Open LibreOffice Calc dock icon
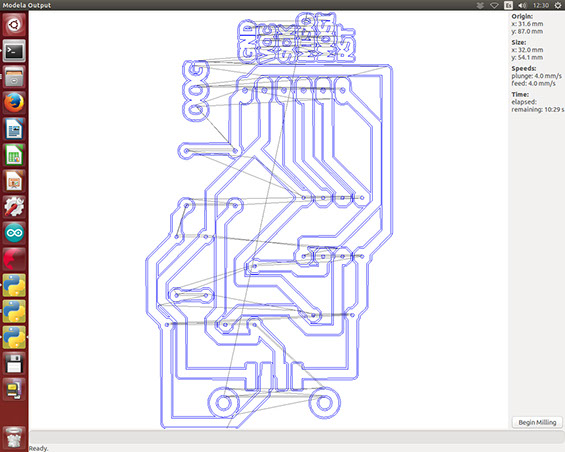Viewport: 565px width, 452px height. coord(14,155)
